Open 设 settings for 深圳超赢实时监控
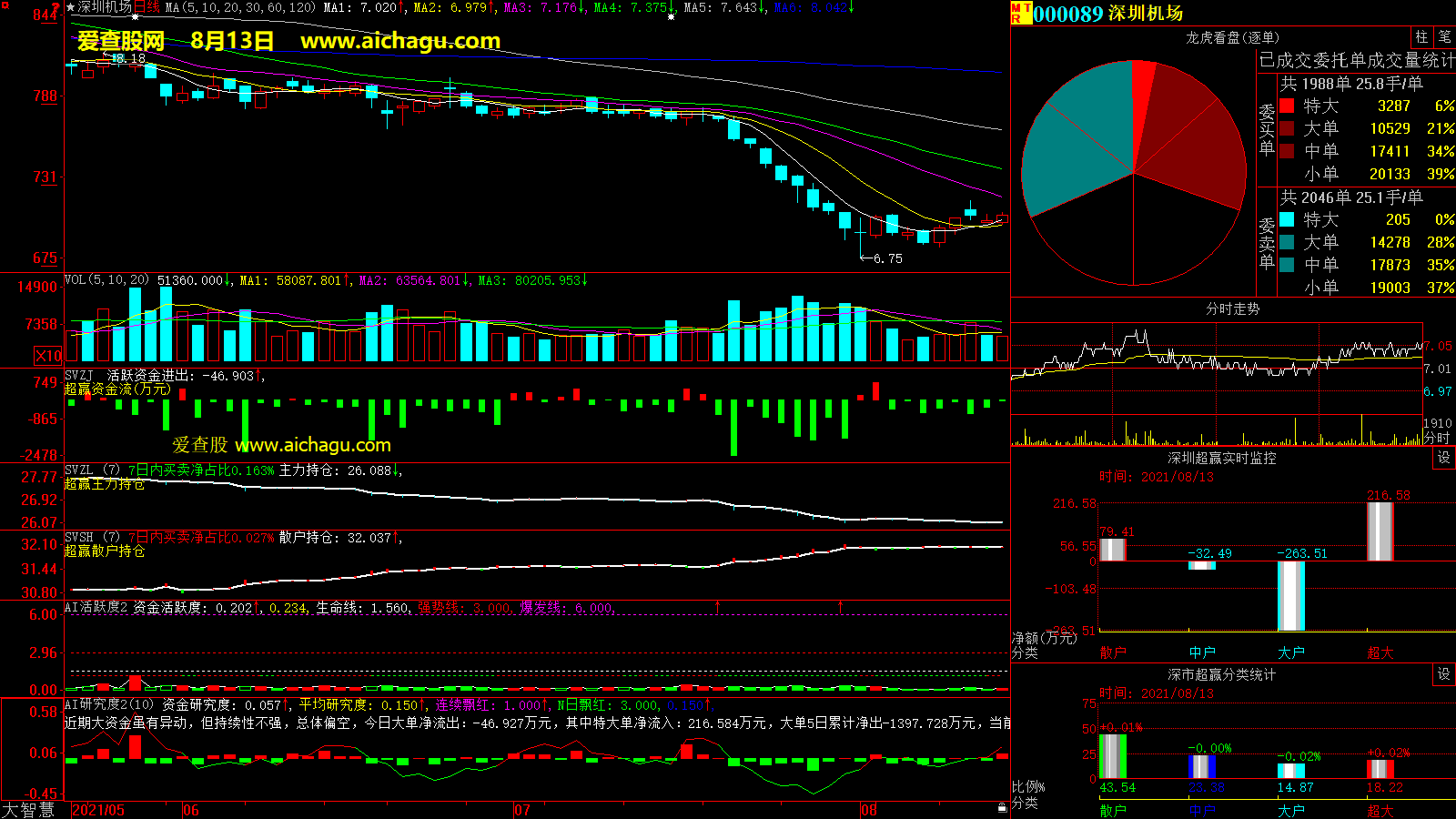1456x819 pixels. [x=1444, y=458]
